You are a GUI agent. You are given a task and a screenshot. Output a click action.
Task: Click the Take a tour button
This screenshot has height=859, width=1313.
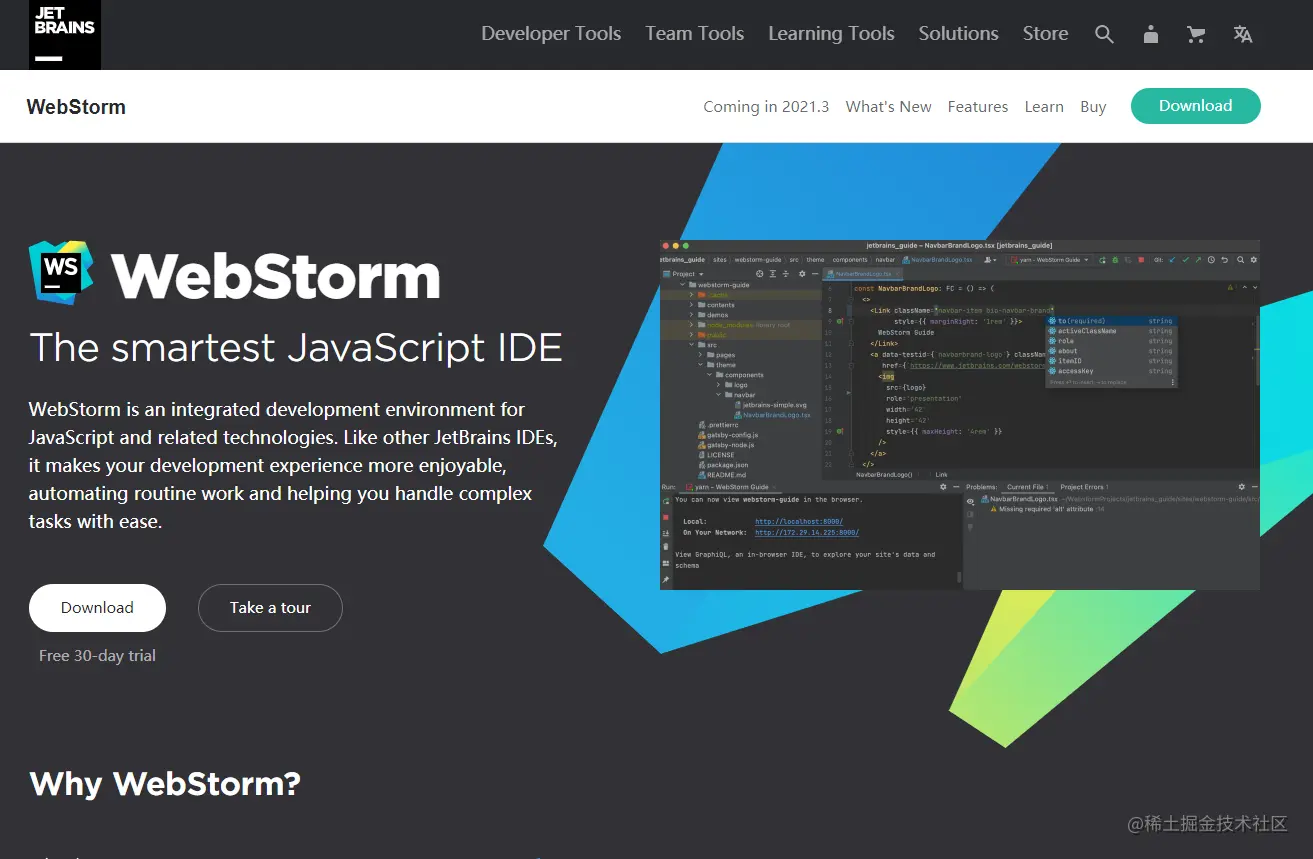pyautogui.click(x=270, y=608)
